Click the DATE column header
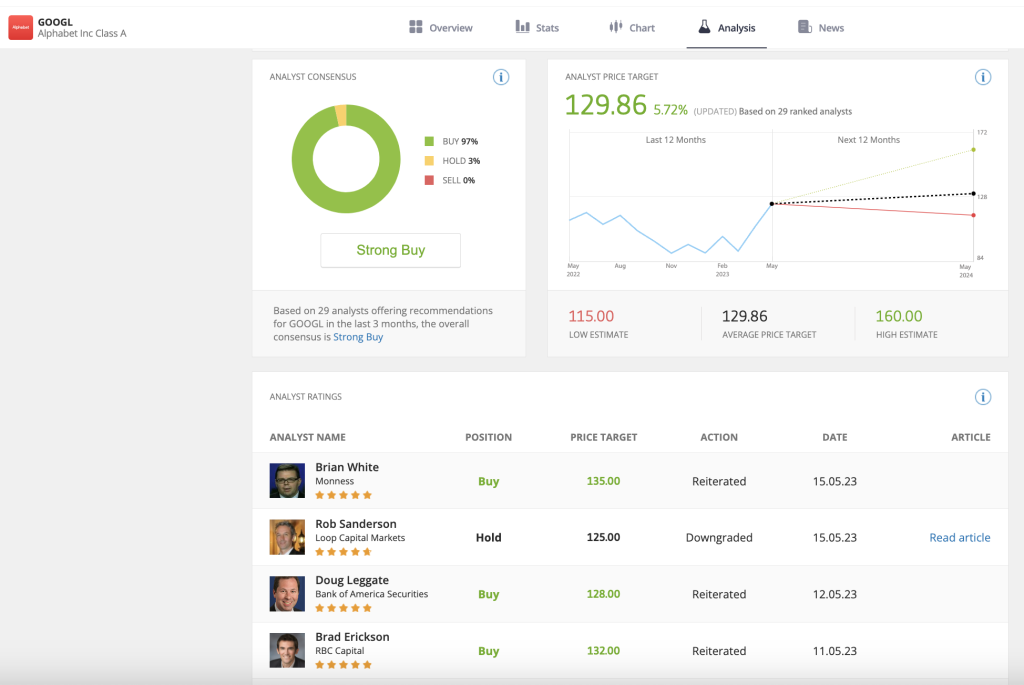 tap(835, 437)
